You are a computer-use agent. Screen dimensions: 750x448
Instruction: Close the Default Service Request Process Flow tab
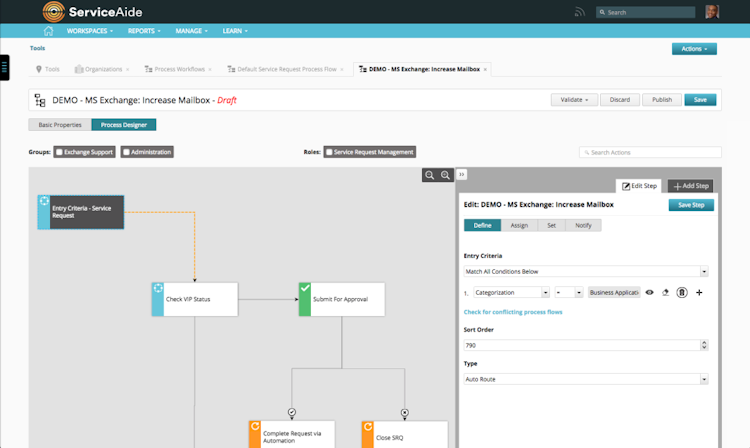point(342,70)
